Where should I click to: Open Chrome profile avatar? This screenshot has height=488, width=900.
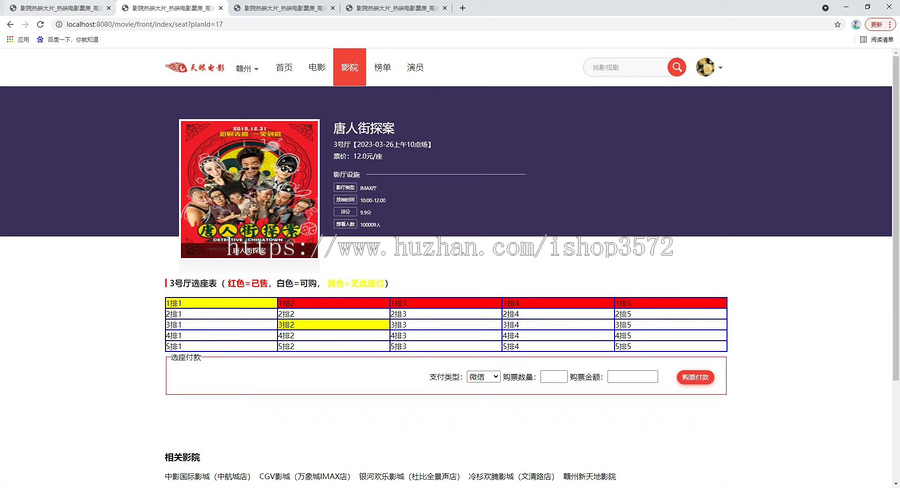point(856,24)
